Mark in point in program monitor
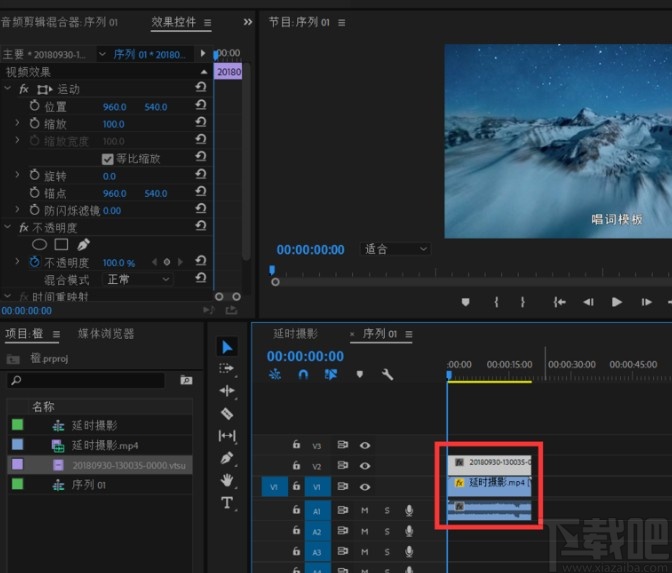Image resolution: width=672 pixels, height=573 pixels. tap(496, 302)
